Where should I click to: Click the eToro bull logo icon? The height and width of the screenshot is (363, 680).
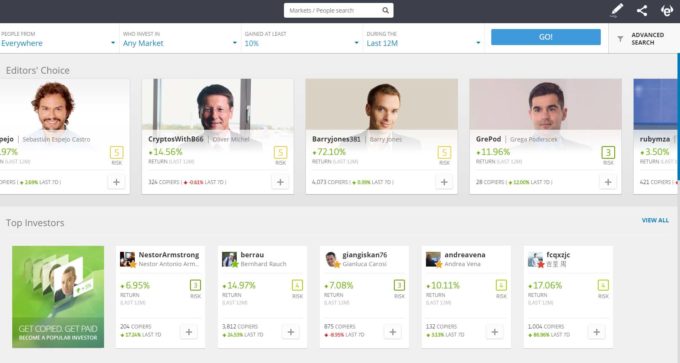667,10
